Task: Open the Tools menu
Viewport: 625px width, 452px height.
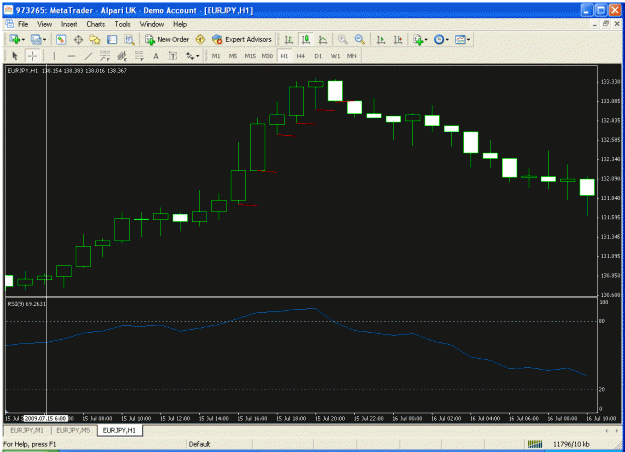Action: point(123,24)
